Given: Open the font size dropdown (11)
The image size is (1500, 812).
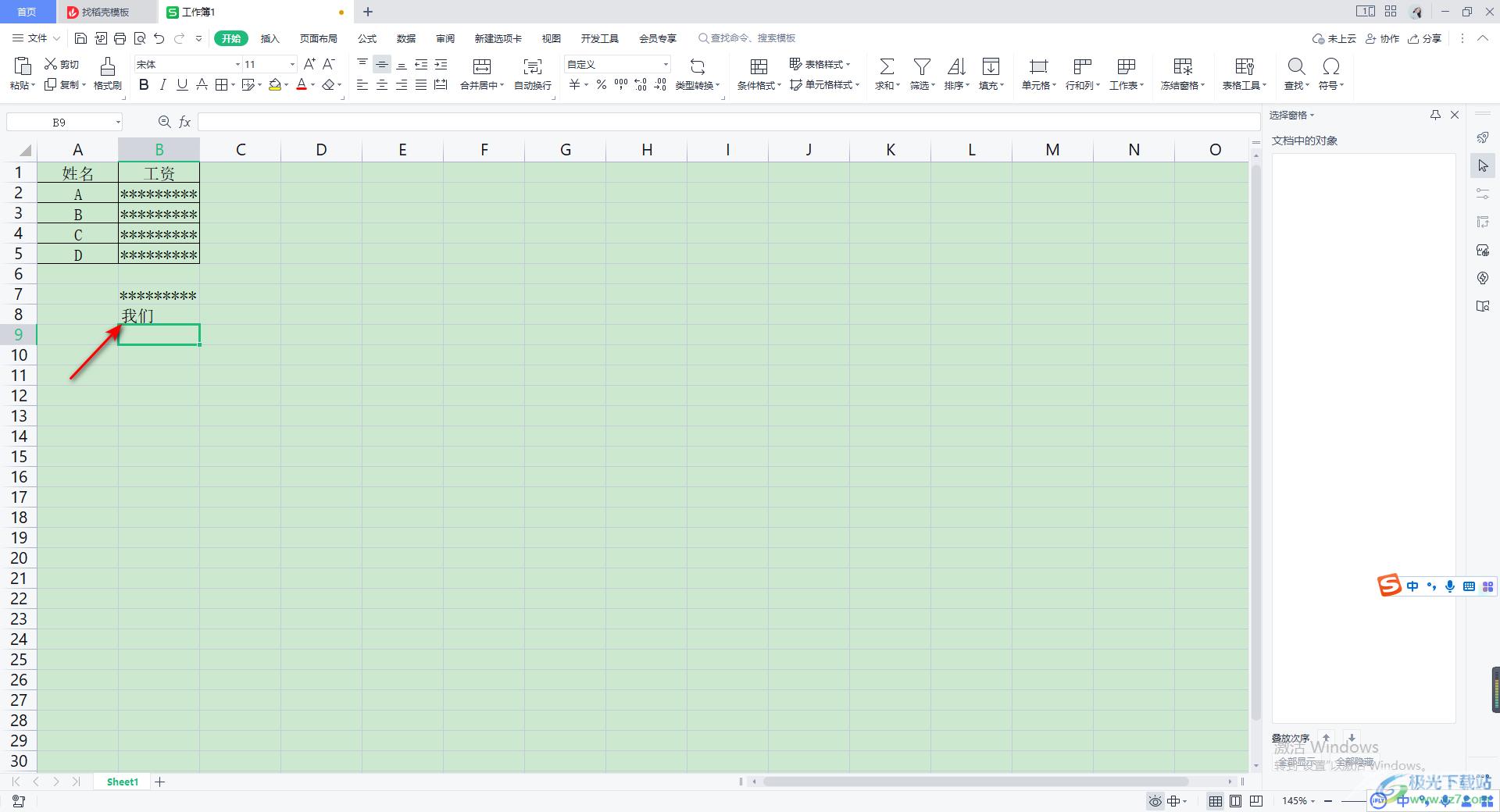Looking at the screenshot, I should 292,65.
